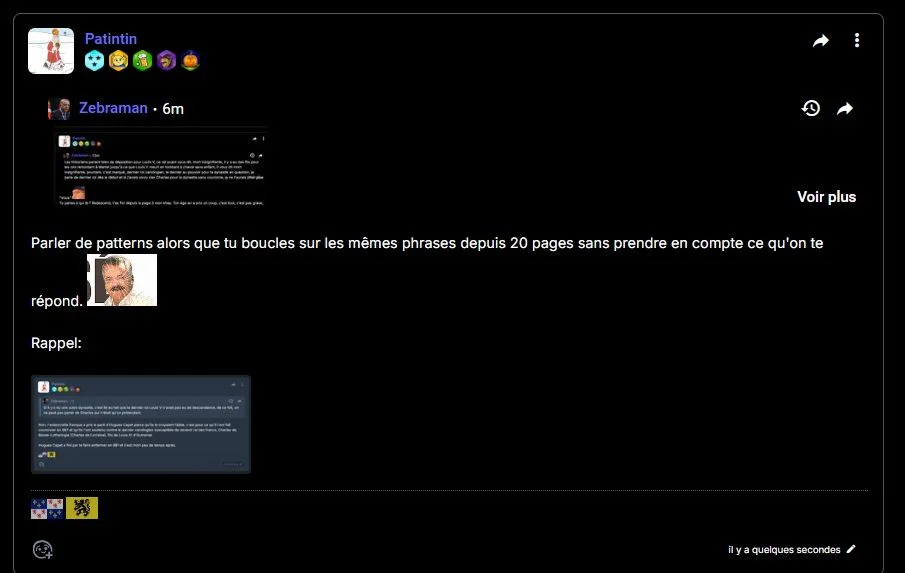The image size is (905, 573).
Task: Click the purple hexagon badge
Action: click(x=166, y=61)
